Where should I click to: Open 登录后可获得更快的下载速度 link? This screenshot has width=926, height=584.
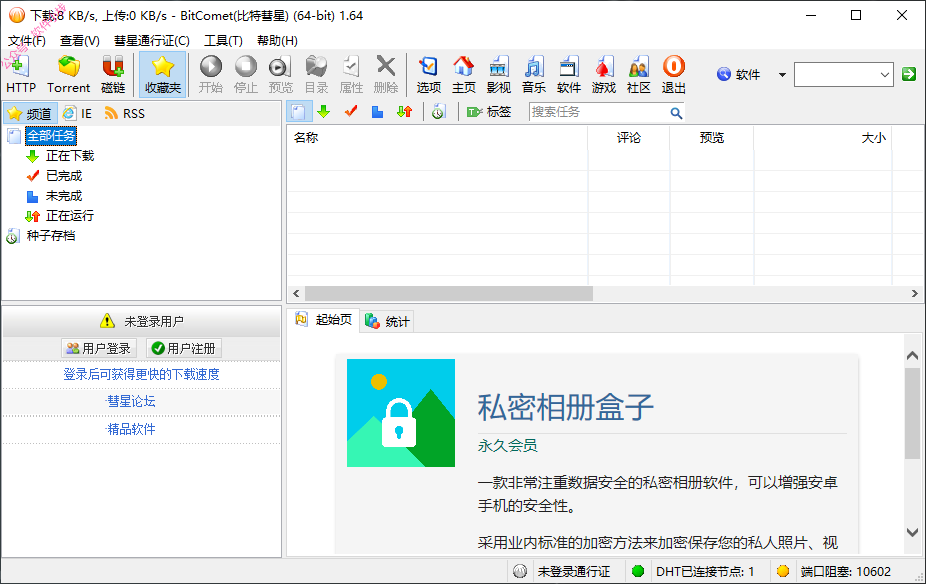point(141,374)
